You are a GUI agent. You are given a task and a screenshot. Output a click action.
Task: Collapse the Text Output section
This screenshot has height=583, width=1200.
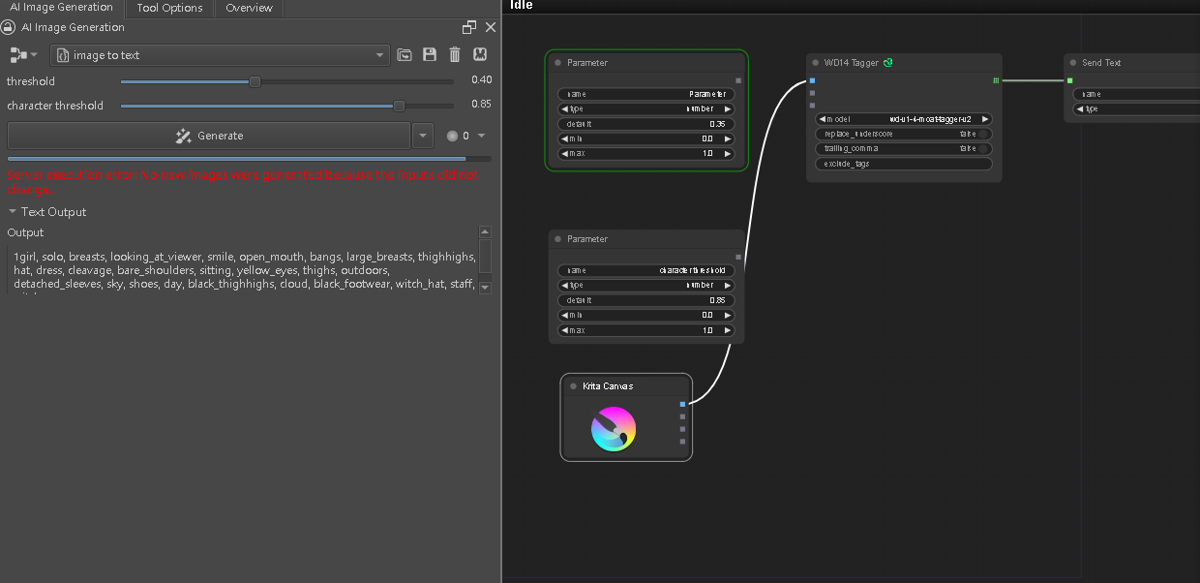[x=12, y=211]
